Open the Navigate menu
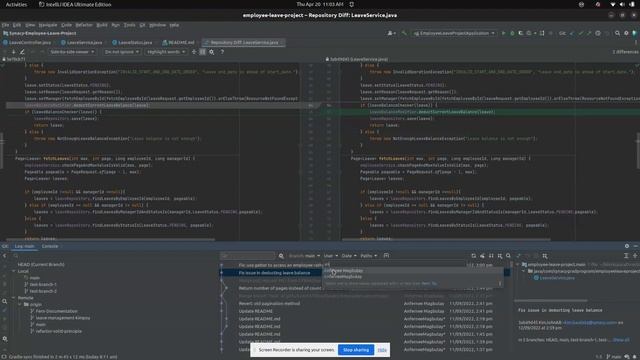 pos(48,25)
